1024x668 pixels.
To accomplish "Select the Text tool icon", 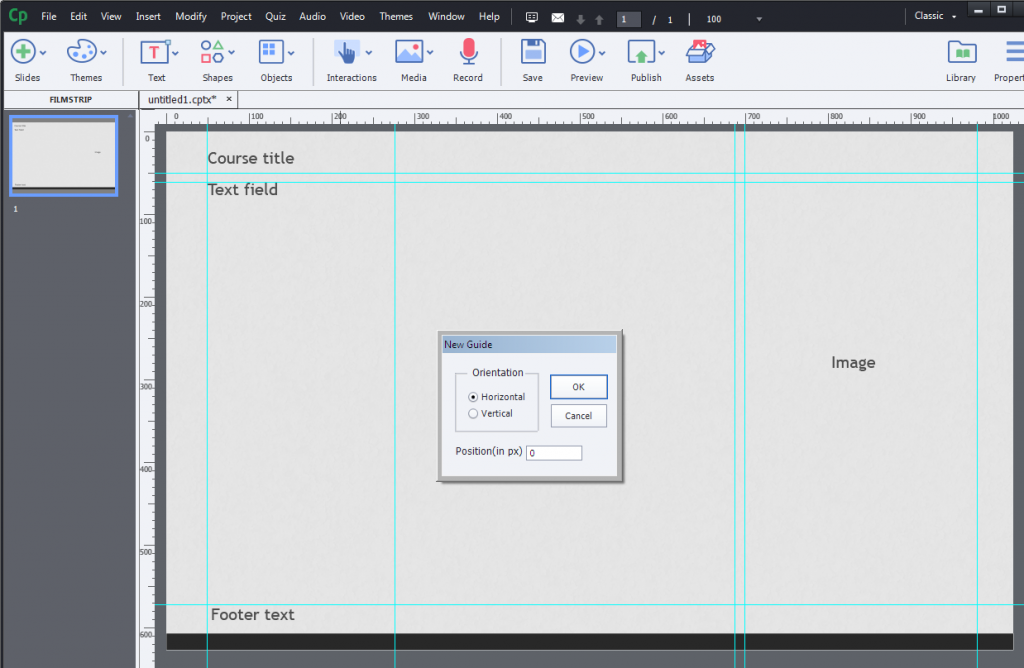I will (154, 52).
